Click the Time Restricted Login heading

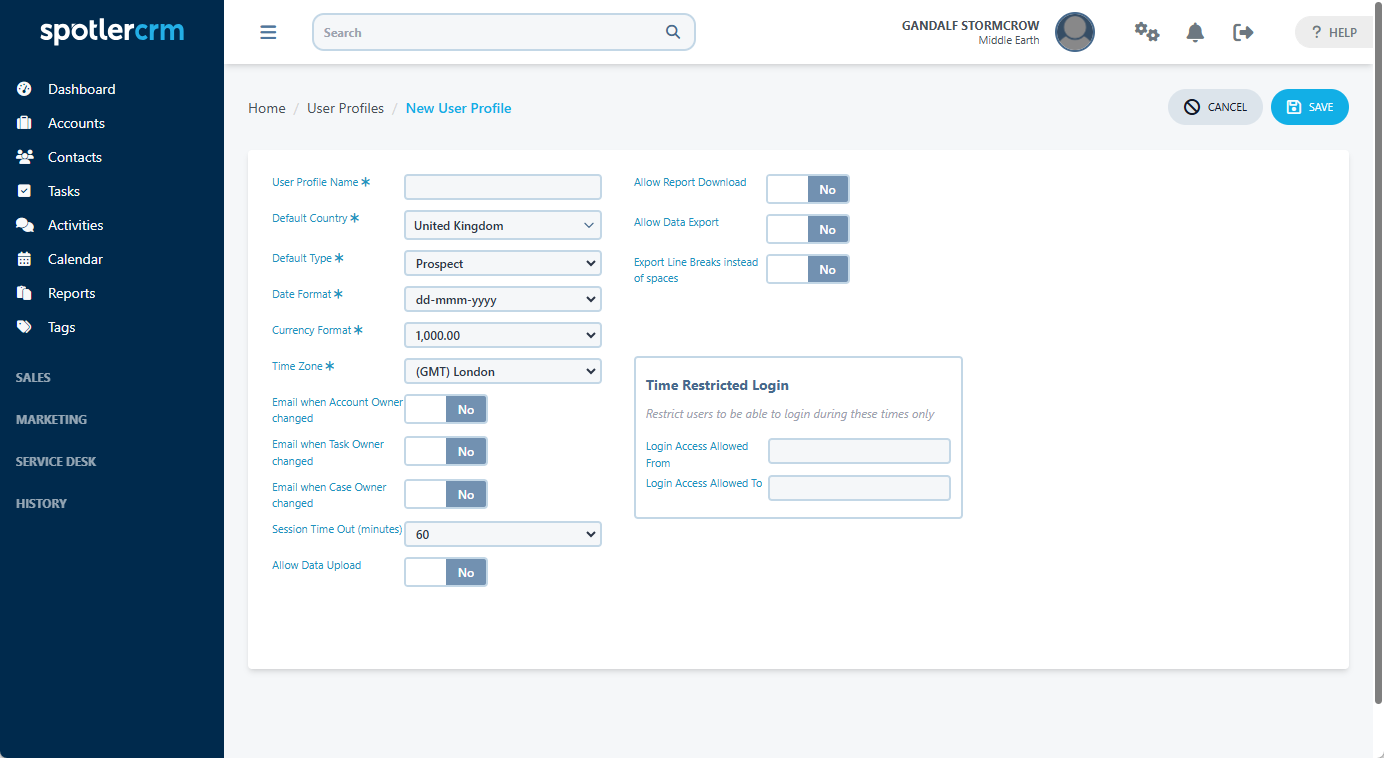tap(717, 385)
